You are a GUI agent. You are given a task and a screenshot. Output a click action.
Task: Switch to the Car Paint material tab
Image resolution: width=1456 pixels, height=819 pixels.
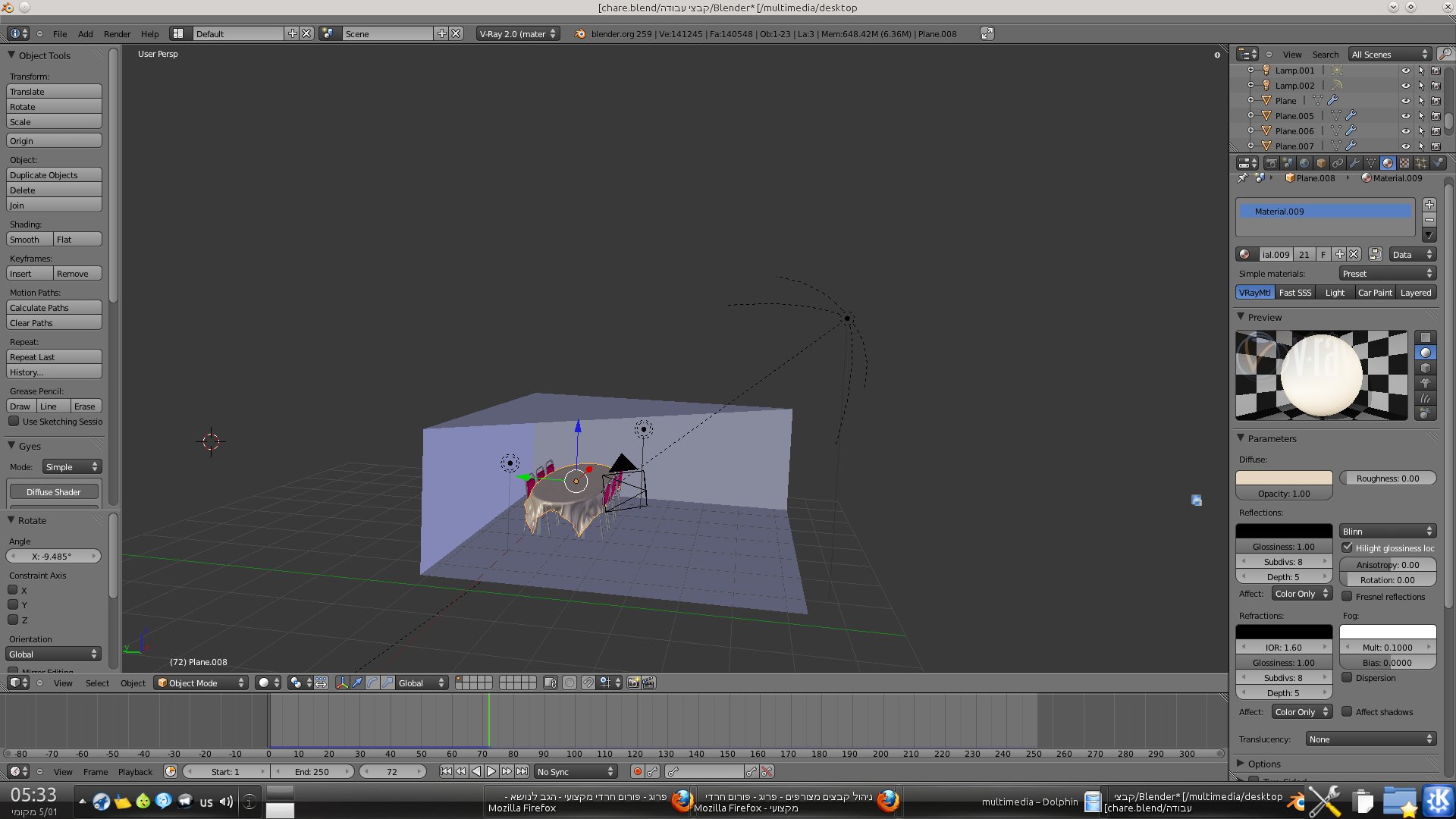pos(1374,293)
